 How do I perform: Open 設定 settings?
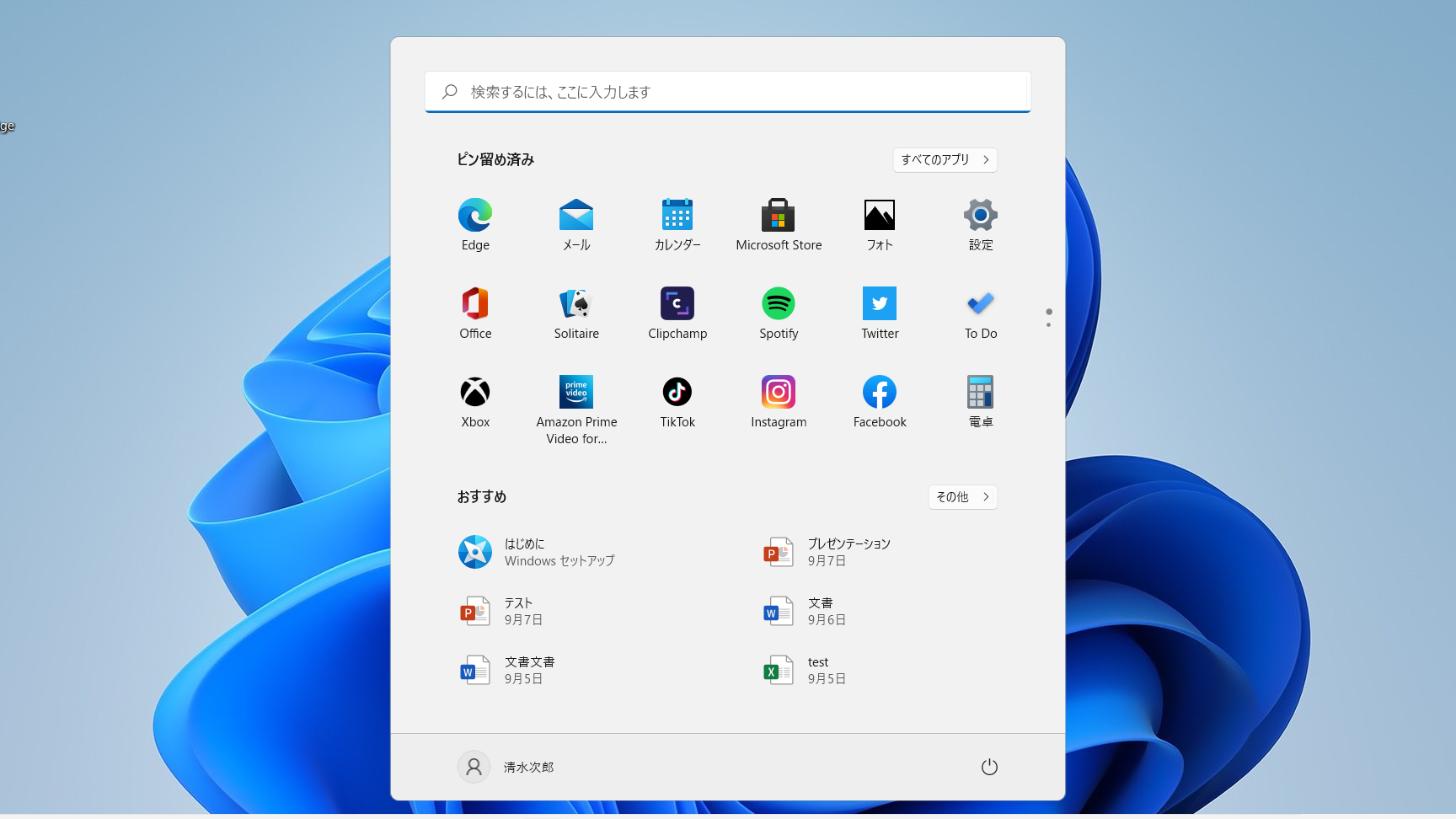(x=981, y=224)
